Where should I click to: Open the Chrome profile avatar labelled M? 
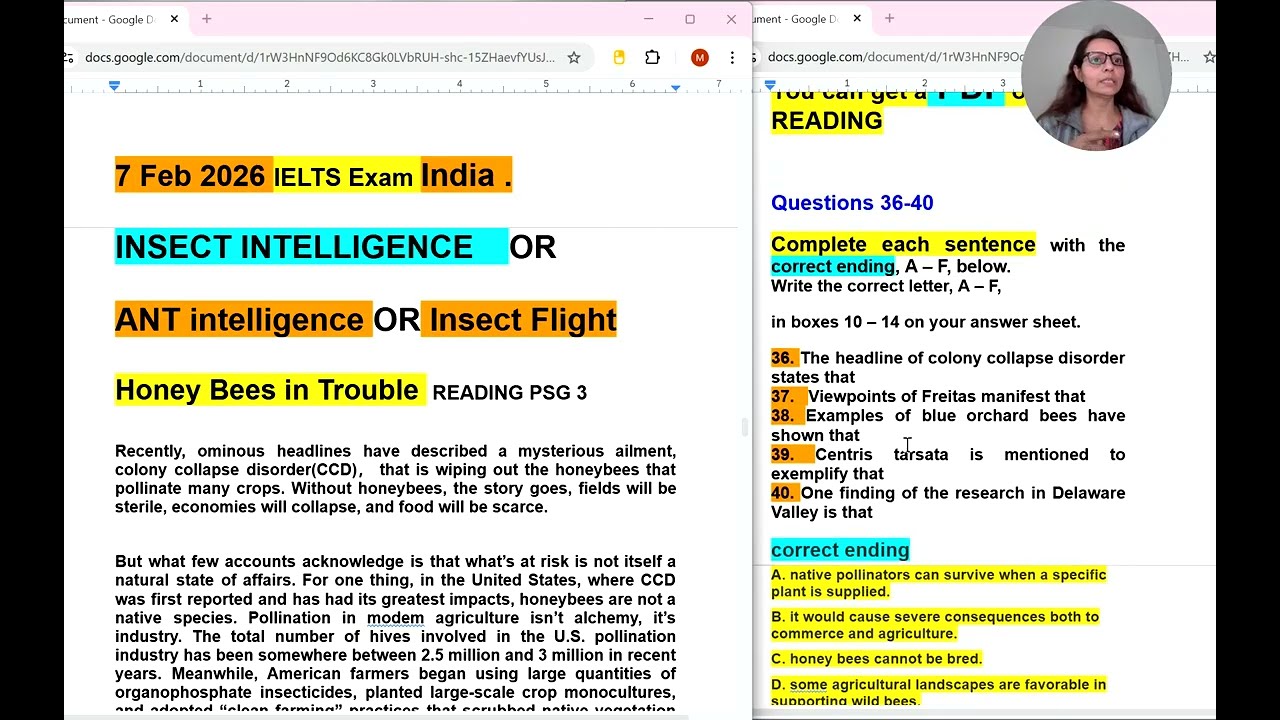(x=699, y=58)
